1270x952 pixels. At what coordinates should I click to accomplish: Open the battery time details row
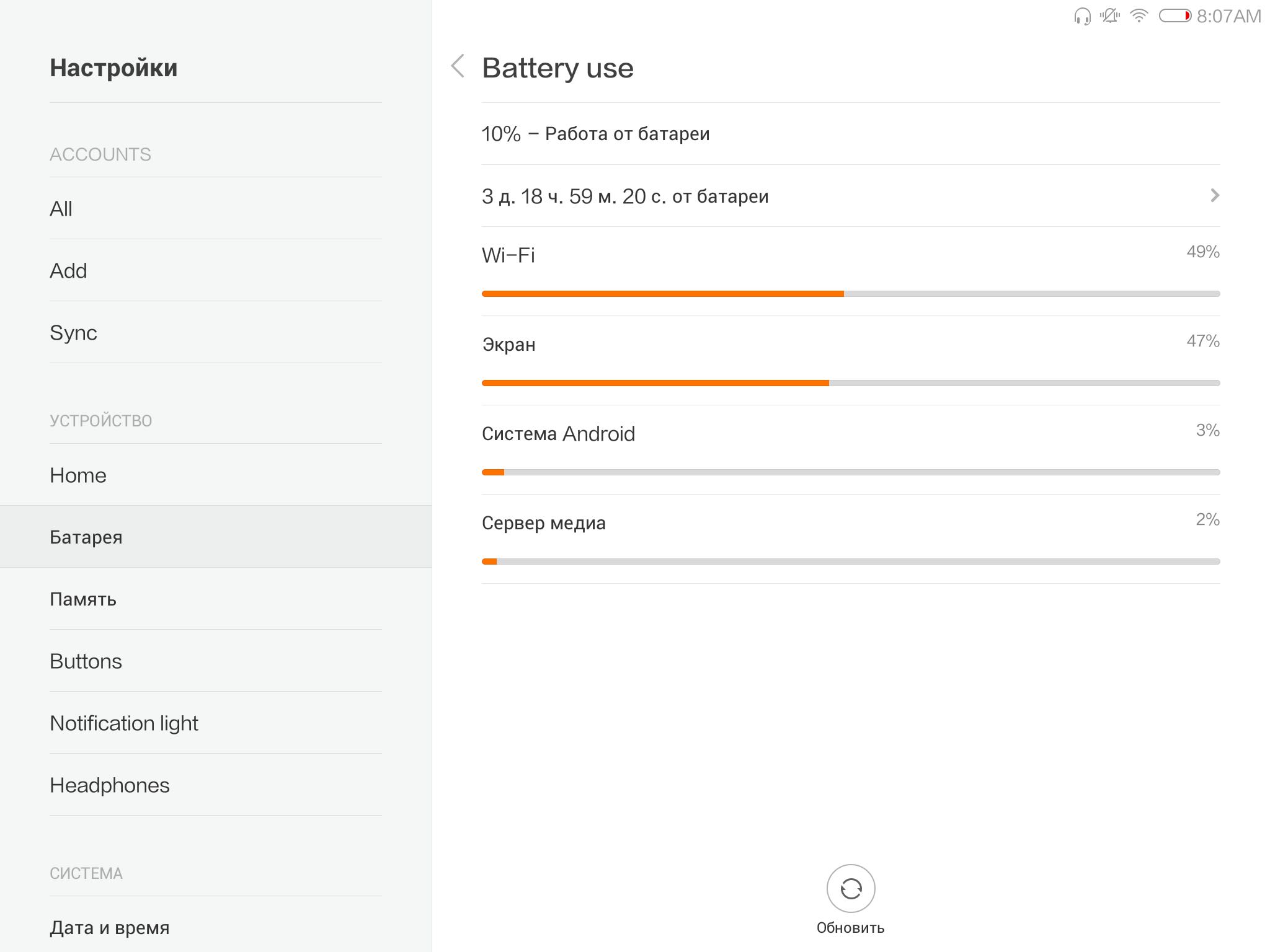(x=850, y=196)
